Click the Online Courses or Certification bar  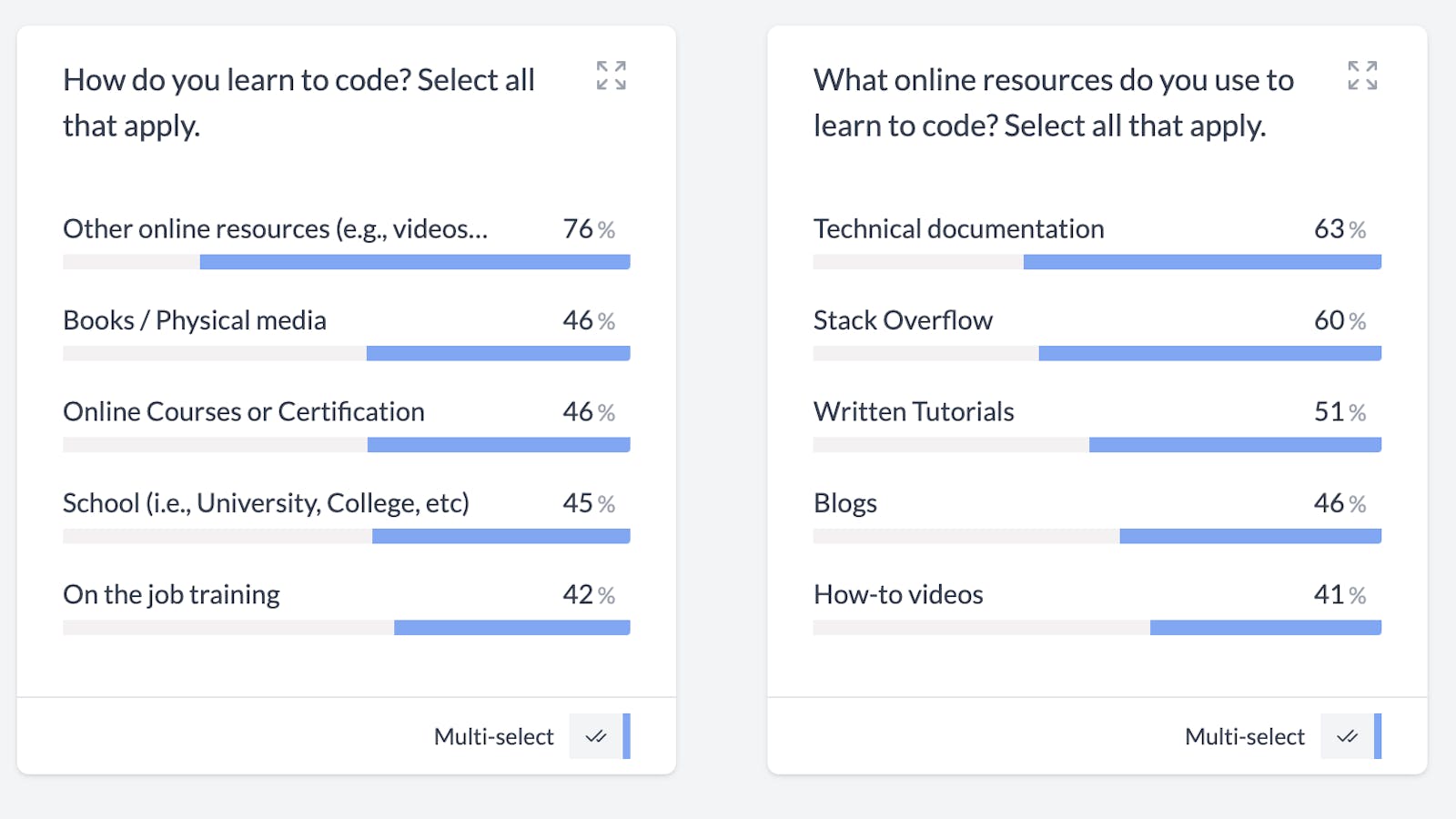click(x=499, y=445)
